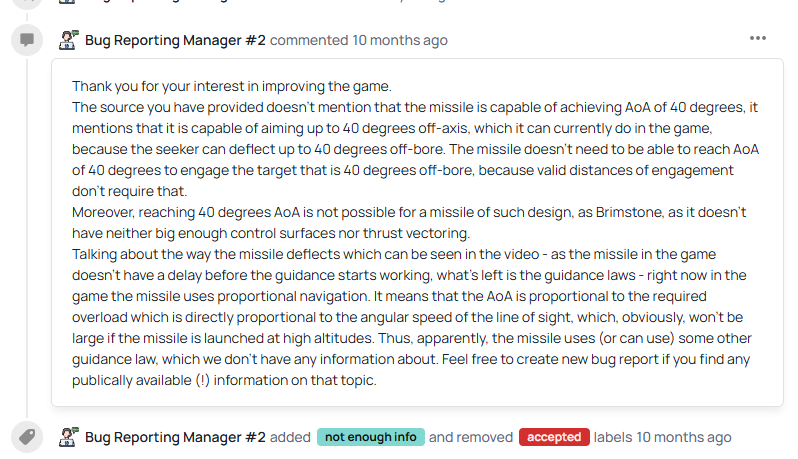Click the avatar beside the label change event
This screenshot has height=459, width=798.
pos(68,437)
